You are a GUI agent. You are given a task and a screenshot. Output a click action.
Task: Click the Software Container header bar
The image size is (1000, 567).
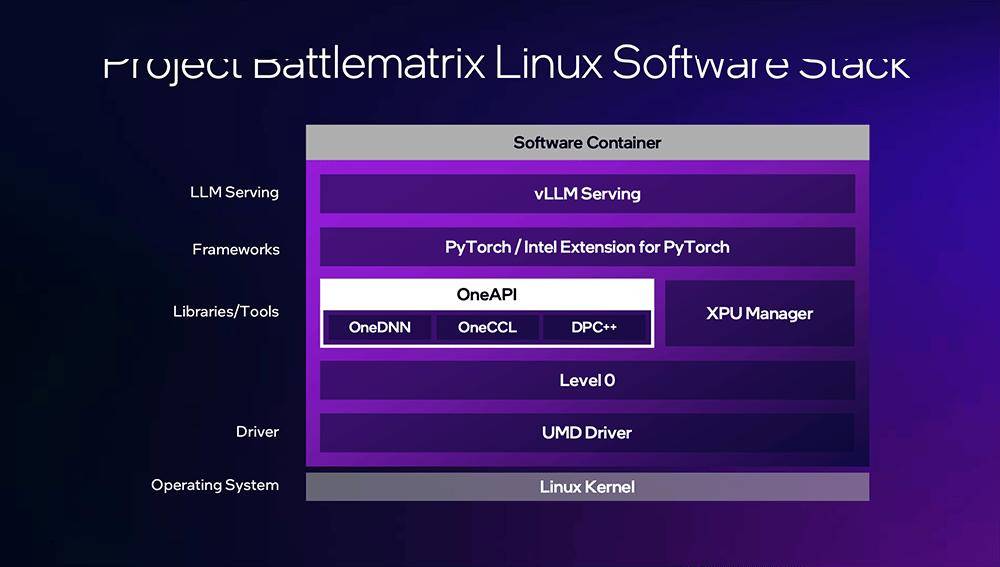[587, 142]
